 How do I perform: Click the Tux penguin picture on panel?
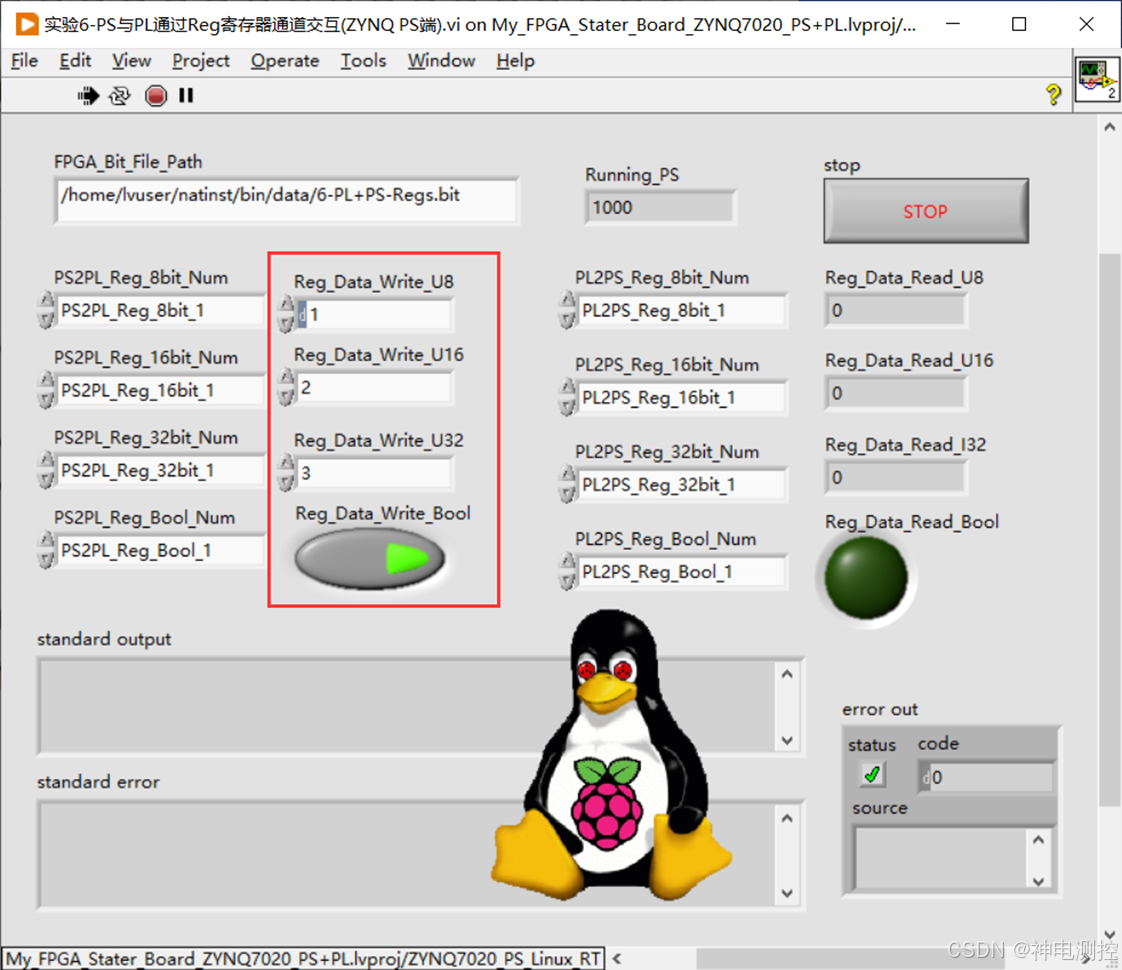click(x=610, y=755)
